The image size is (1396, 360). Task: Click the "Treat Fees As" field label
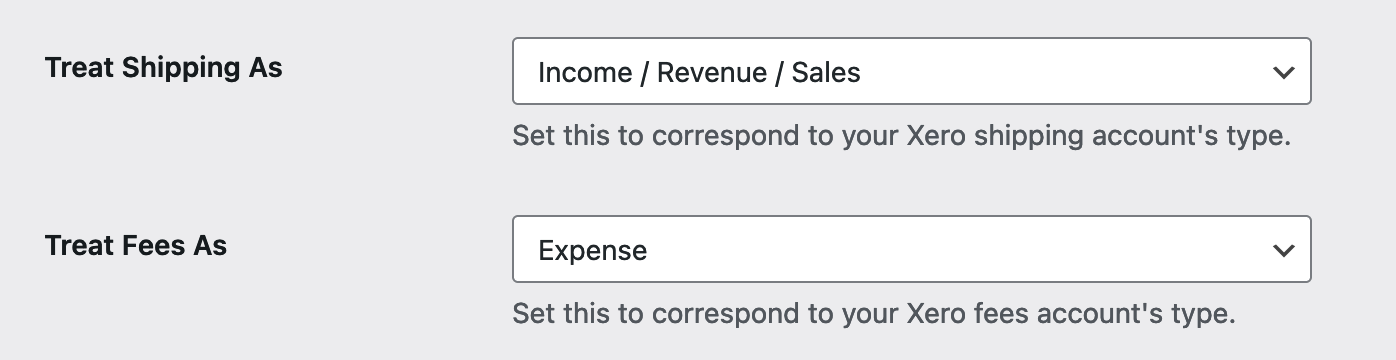(x=136, y=246)
